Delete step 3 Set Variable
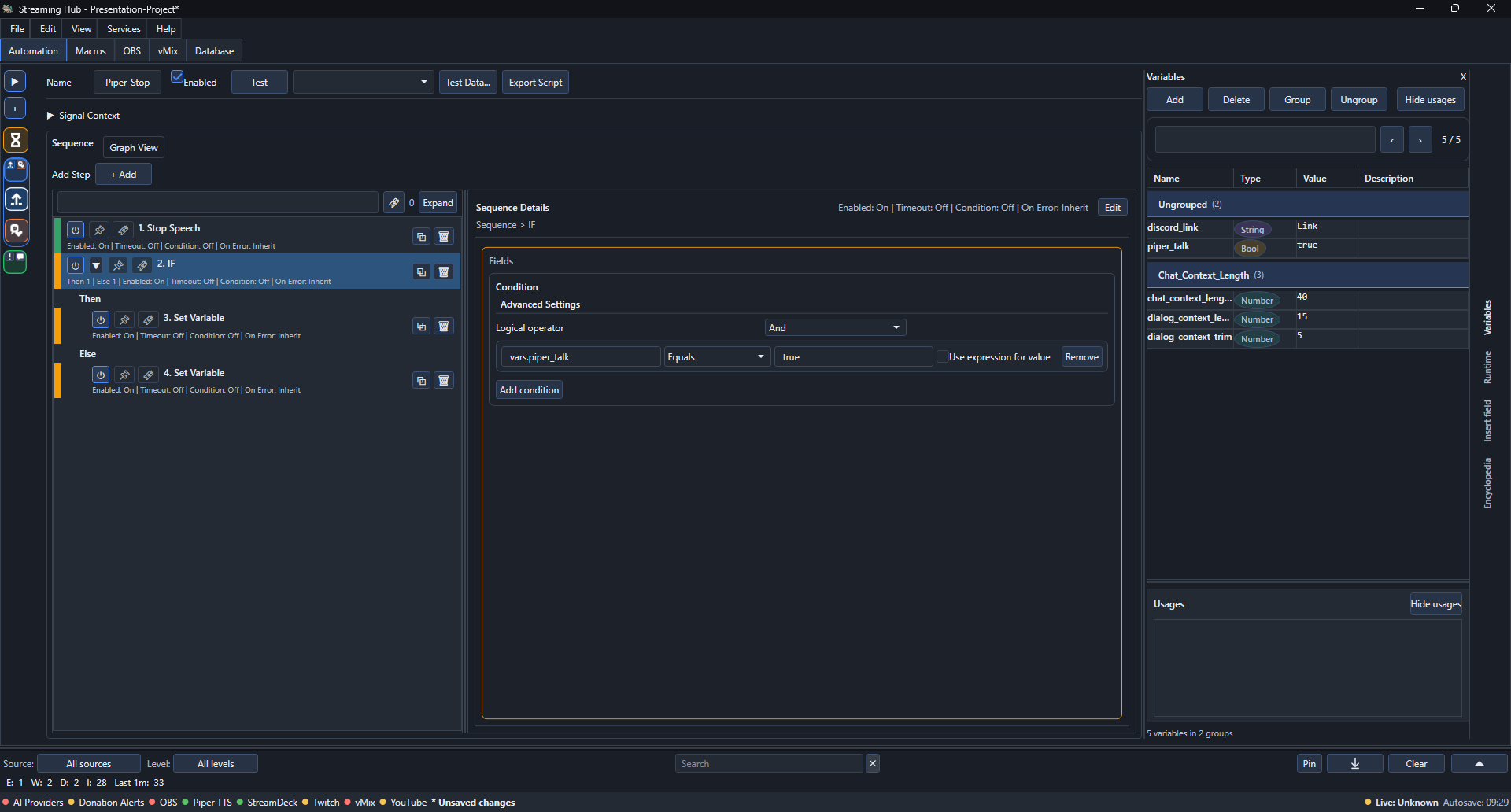Image resolution: width=1511 pixels, height=812 pixels. 444,327
